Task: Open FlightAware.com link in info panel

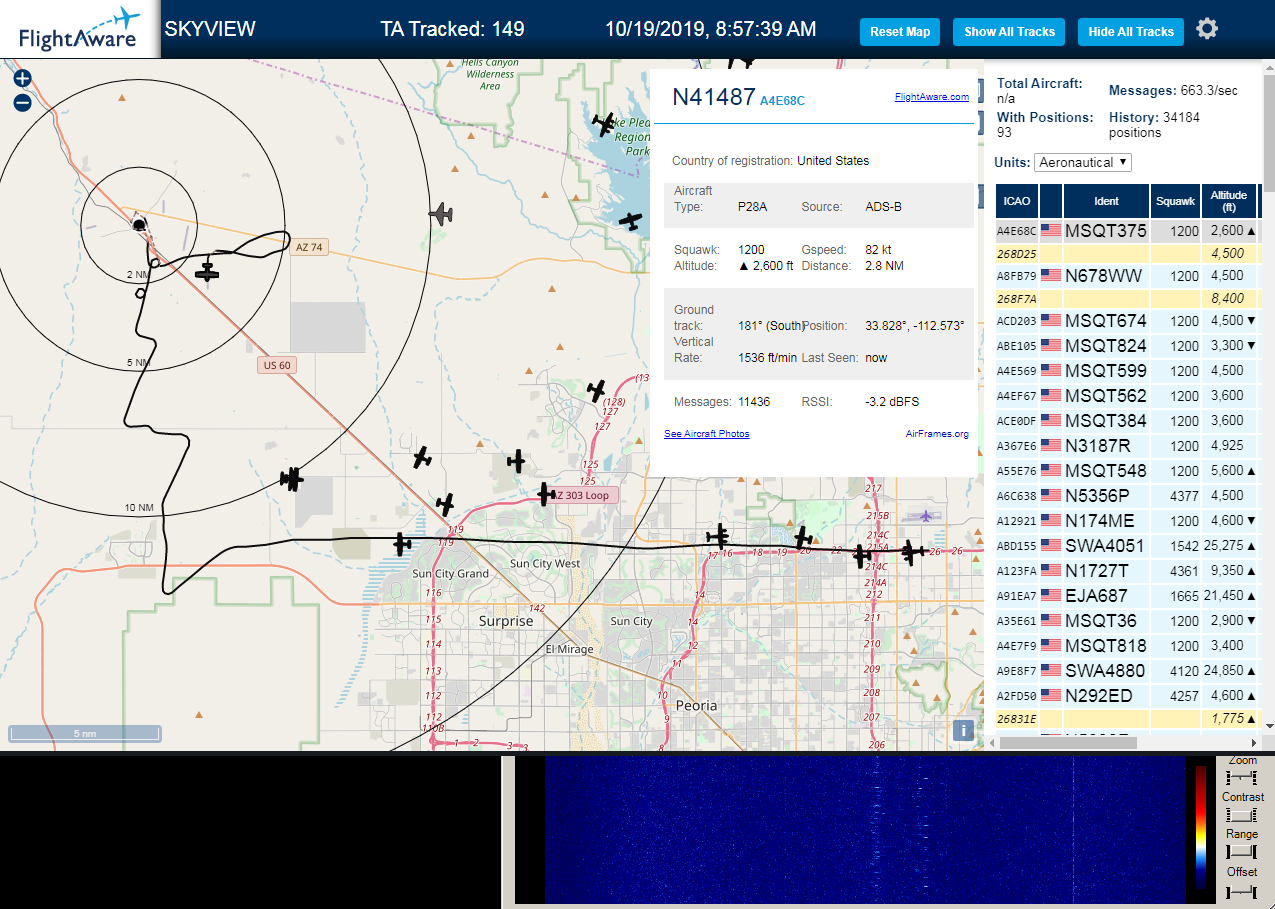Action: (931, 97)
